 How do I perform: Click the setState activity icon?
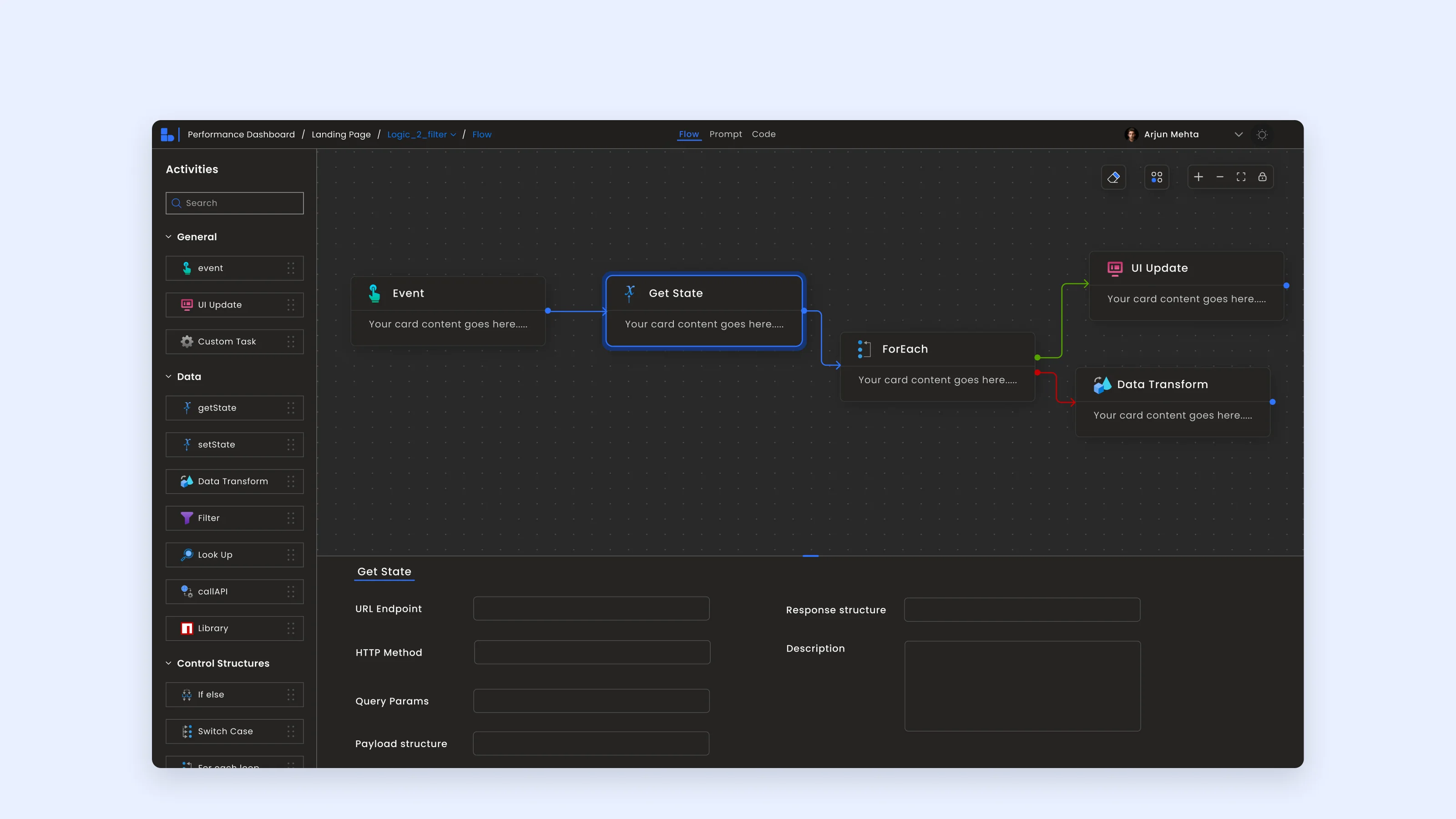click(187, 444)
